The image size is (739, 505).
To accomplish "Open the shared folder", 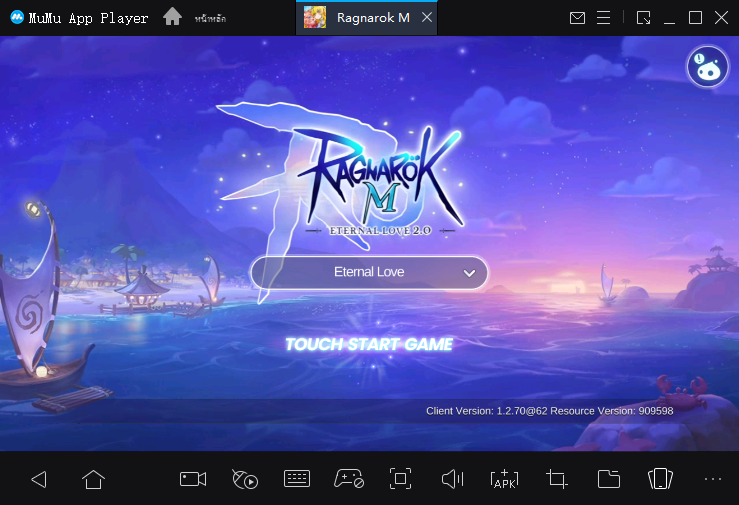I will 608,479.
